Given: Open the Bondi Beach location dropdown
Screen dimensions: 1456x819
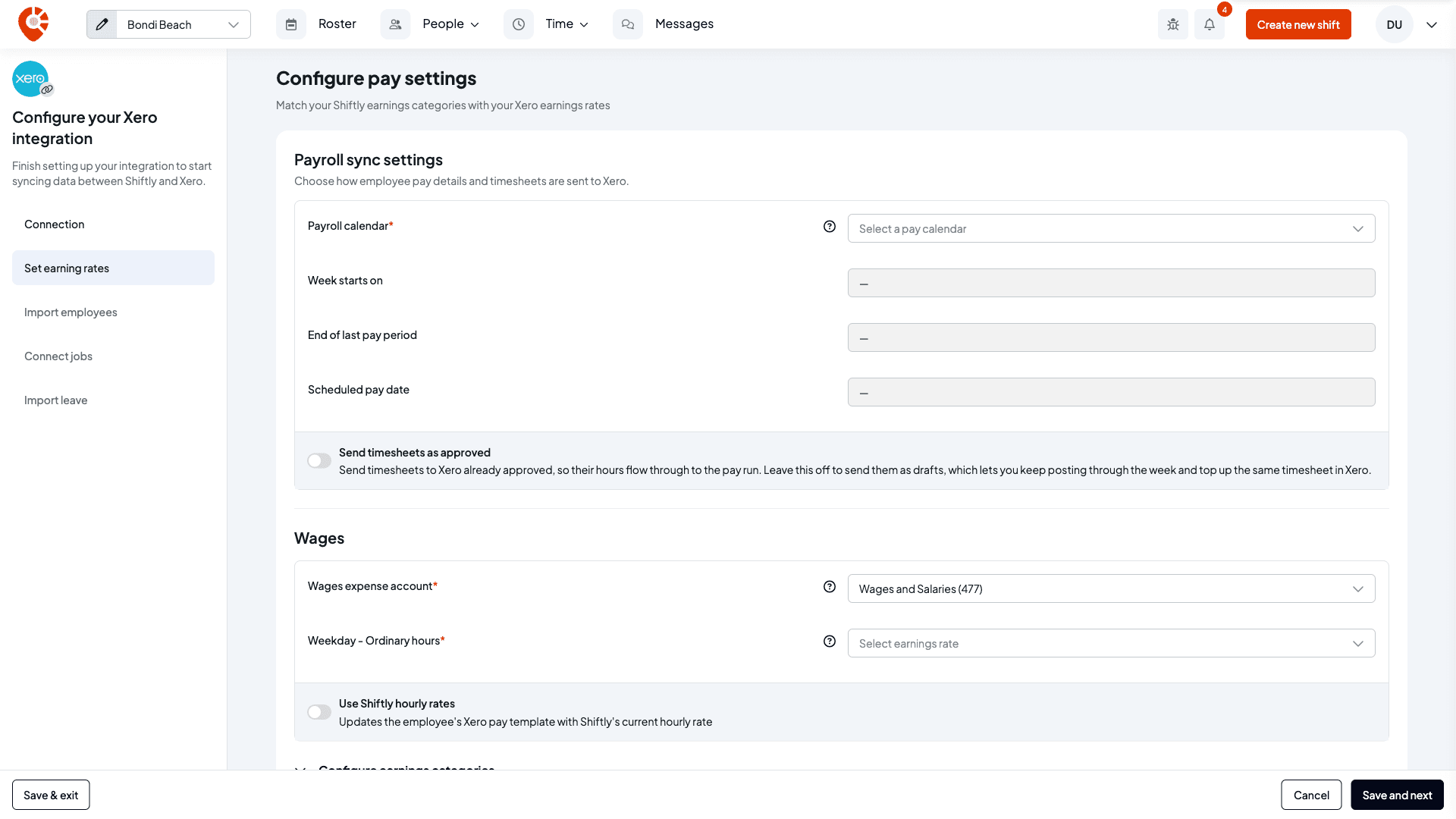Looking at the screenshot, I should (184, 24).
